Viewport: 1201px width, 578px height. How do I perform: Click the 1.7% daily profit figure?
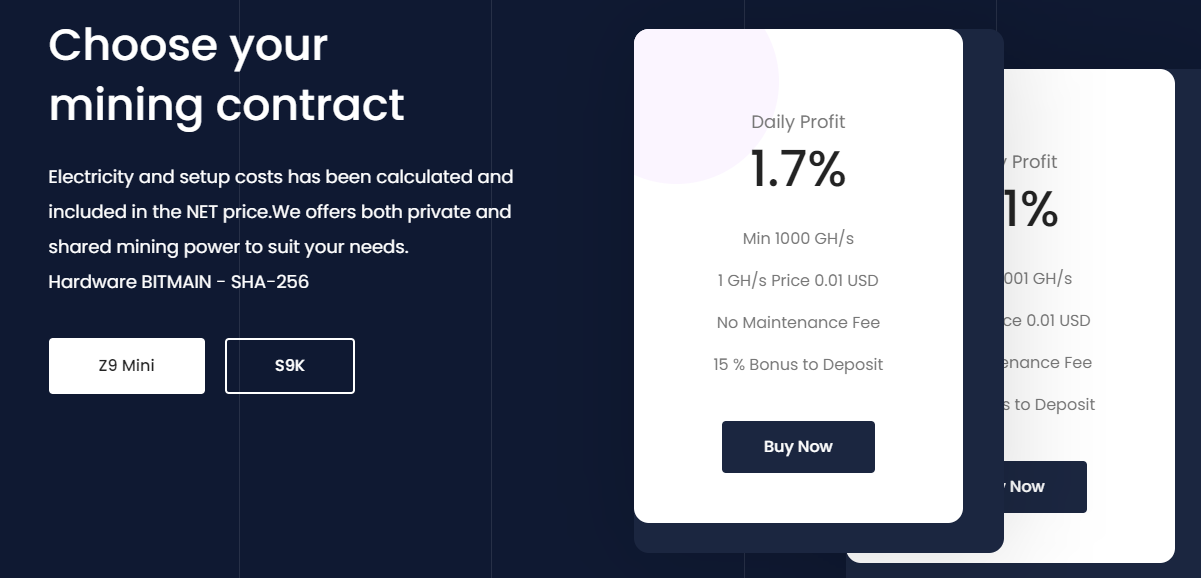[x=798, y=168]
